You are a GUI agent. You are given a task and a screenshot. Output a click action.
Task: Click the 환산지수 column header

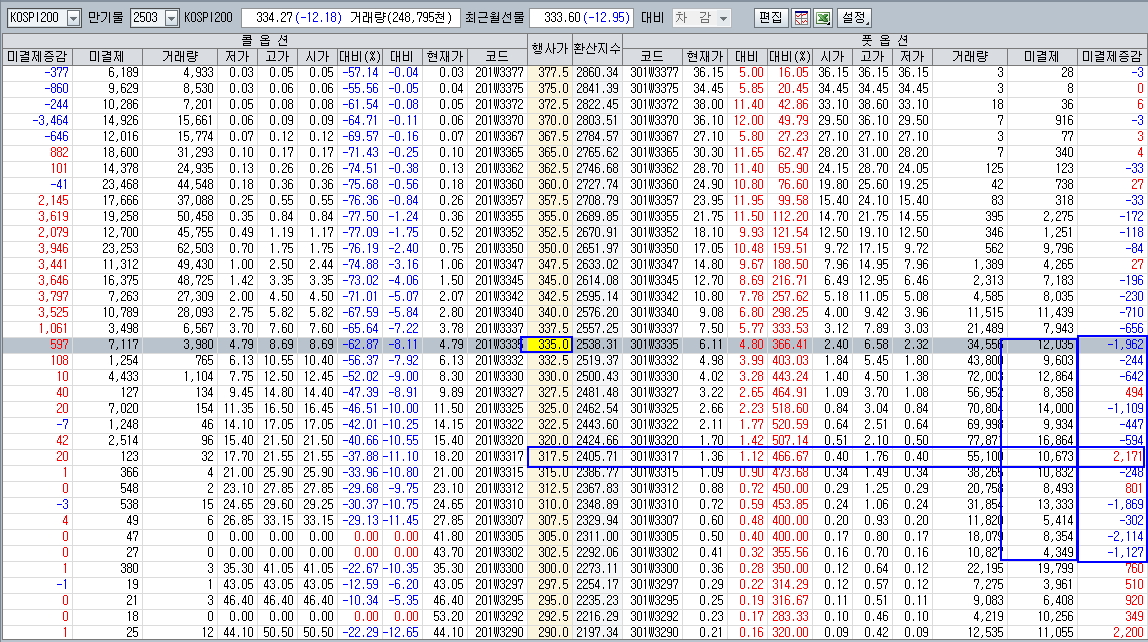click(x=597, y=47)
